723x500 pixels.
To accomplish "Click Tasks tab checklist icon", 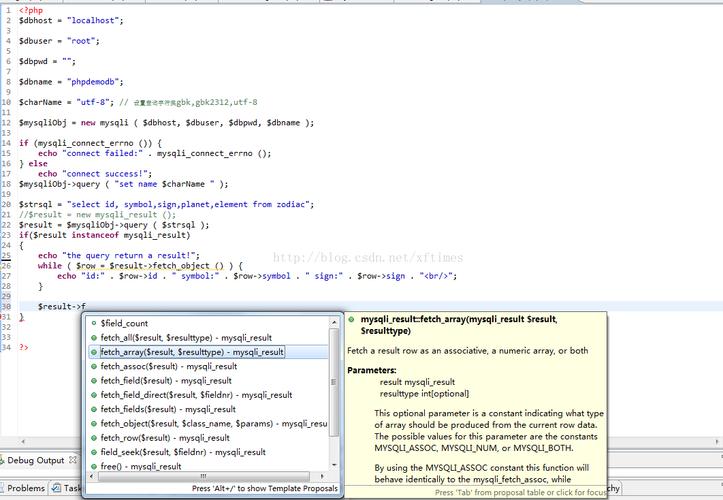I will point(56,488).
